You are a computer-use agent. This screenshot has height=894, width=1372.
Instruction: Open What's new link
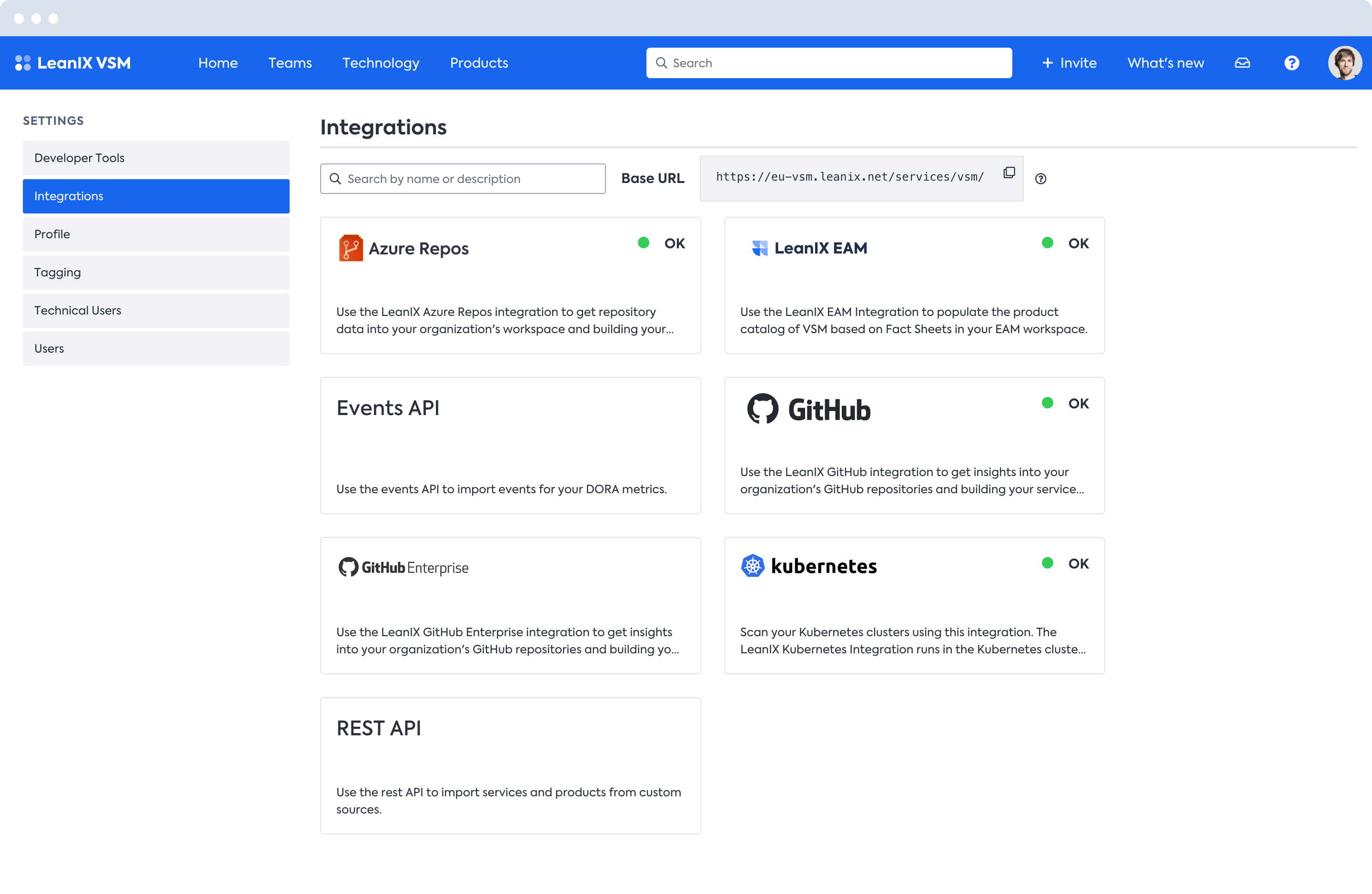tap(1166, 63)
